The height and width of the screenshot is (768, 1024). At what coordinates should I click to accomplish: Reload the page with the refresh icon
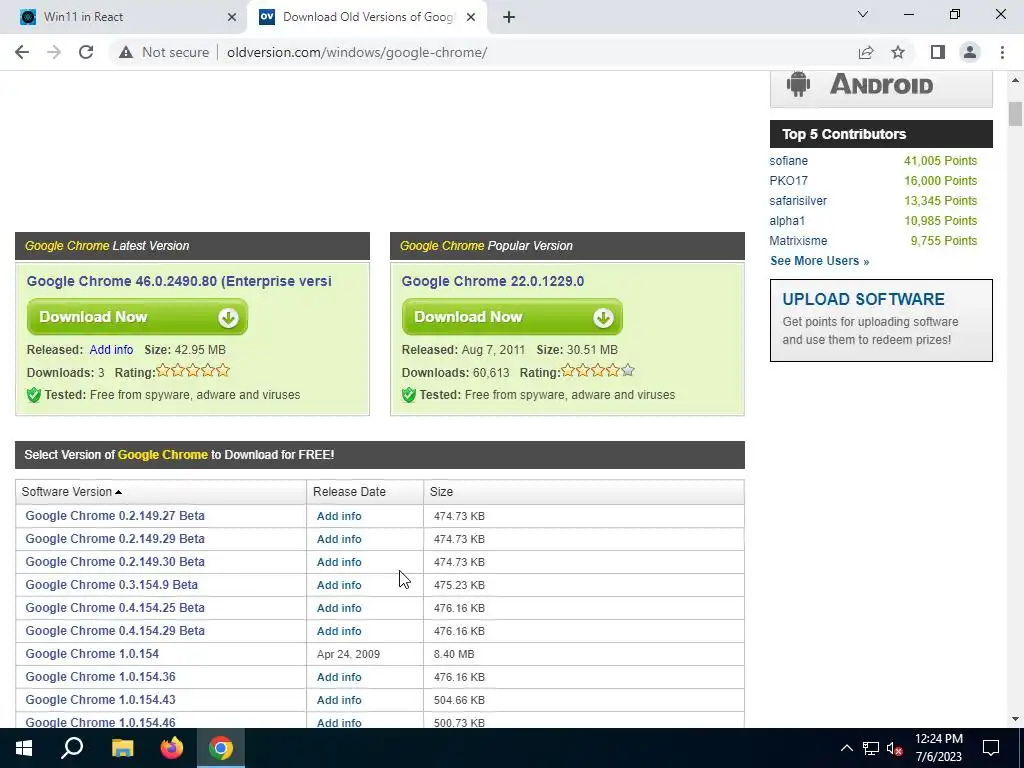click(x=86, y=52)
